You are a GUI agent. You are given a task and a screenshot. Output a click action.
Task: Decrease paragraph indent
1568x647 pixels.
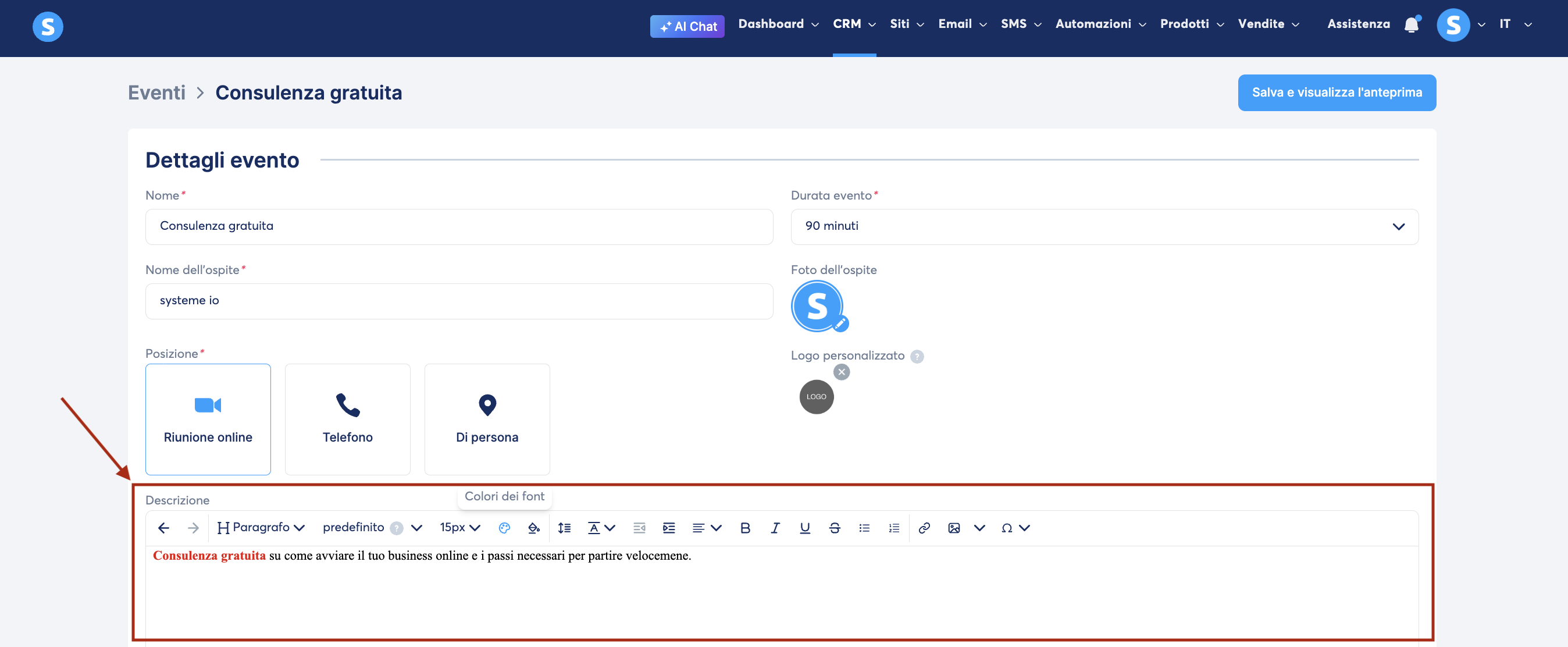click(x=639, y=528)
